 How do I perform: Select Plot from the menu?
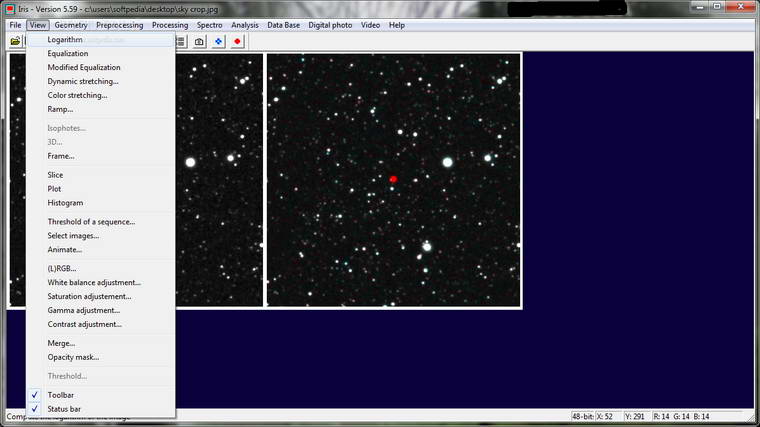101,189
